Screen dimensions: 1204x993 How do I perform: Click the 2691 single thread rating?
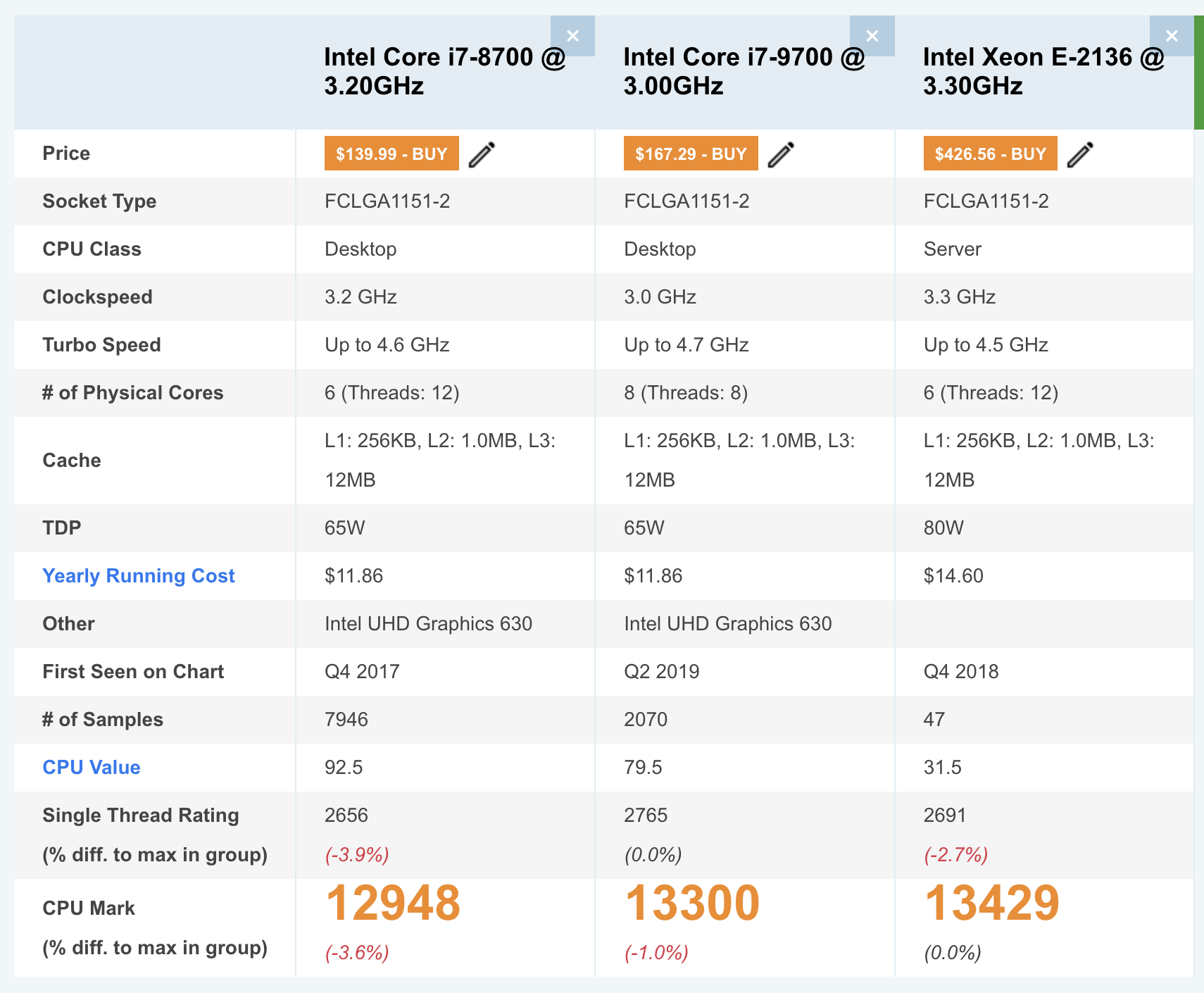coord(945,815)
